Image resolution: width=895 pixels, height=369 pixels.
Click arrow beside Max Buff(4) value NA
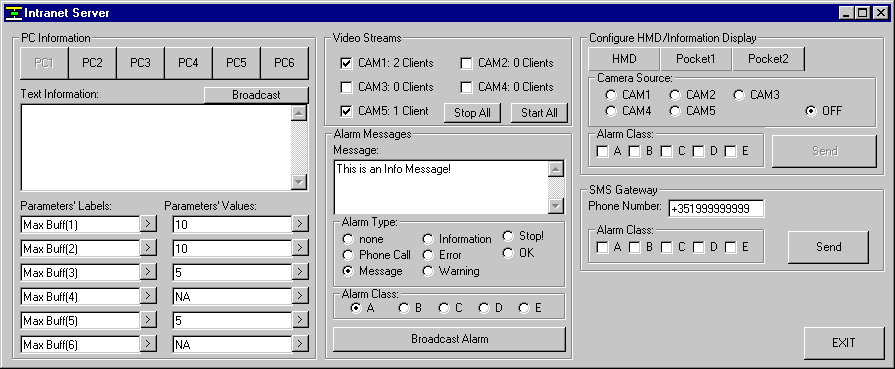(x=300, y=296)
